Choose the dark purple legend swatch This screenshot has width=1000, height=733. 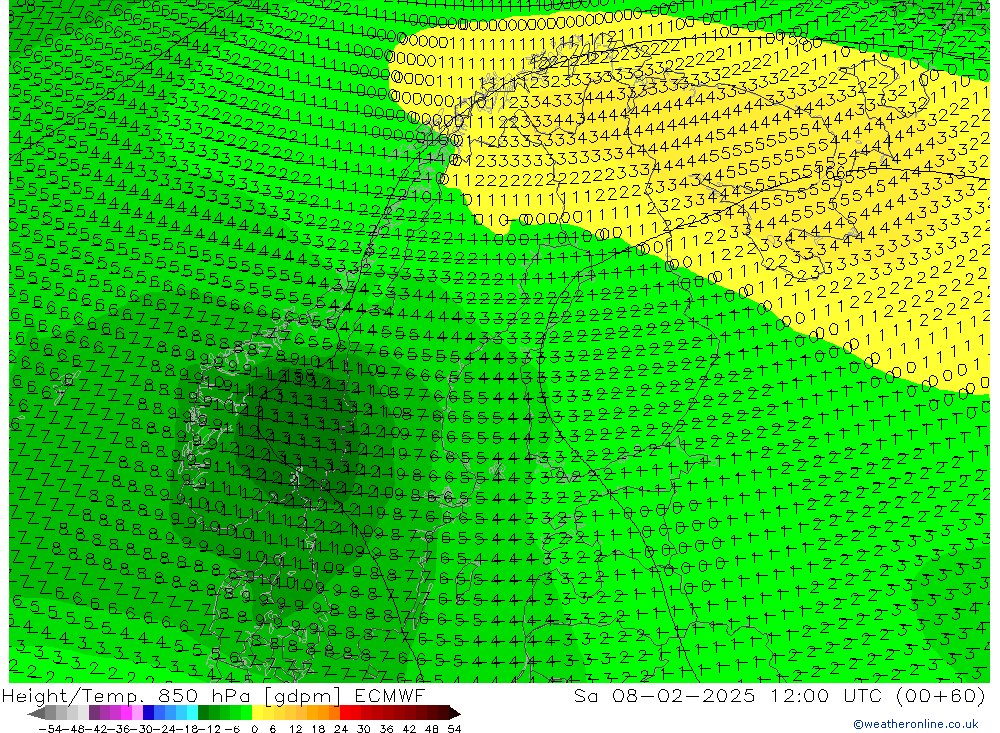point(94,713)
